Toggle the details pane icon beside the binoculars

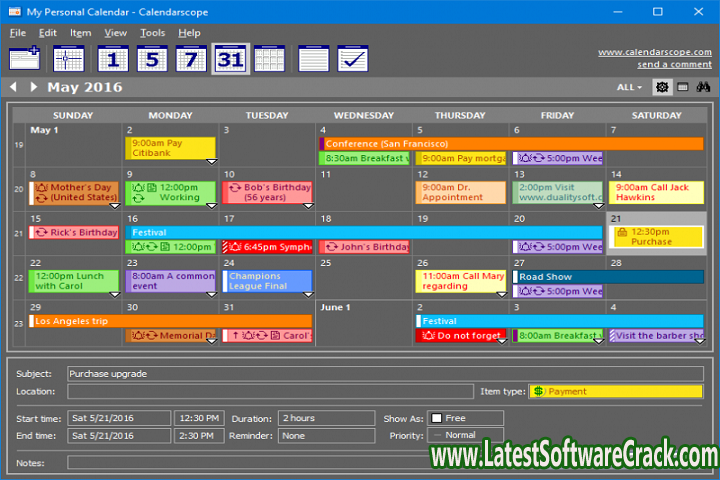click(x=682, y=87)
